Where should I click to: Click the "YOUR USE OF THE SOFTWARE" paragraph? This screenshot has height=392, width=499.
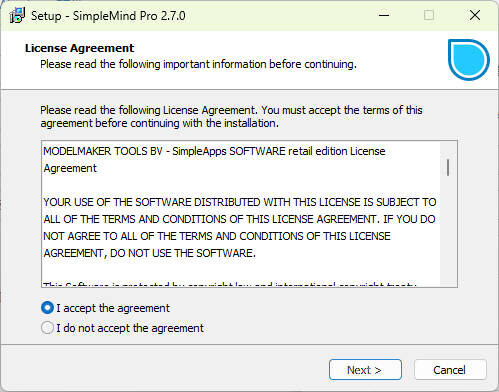(x=240, y=228)
